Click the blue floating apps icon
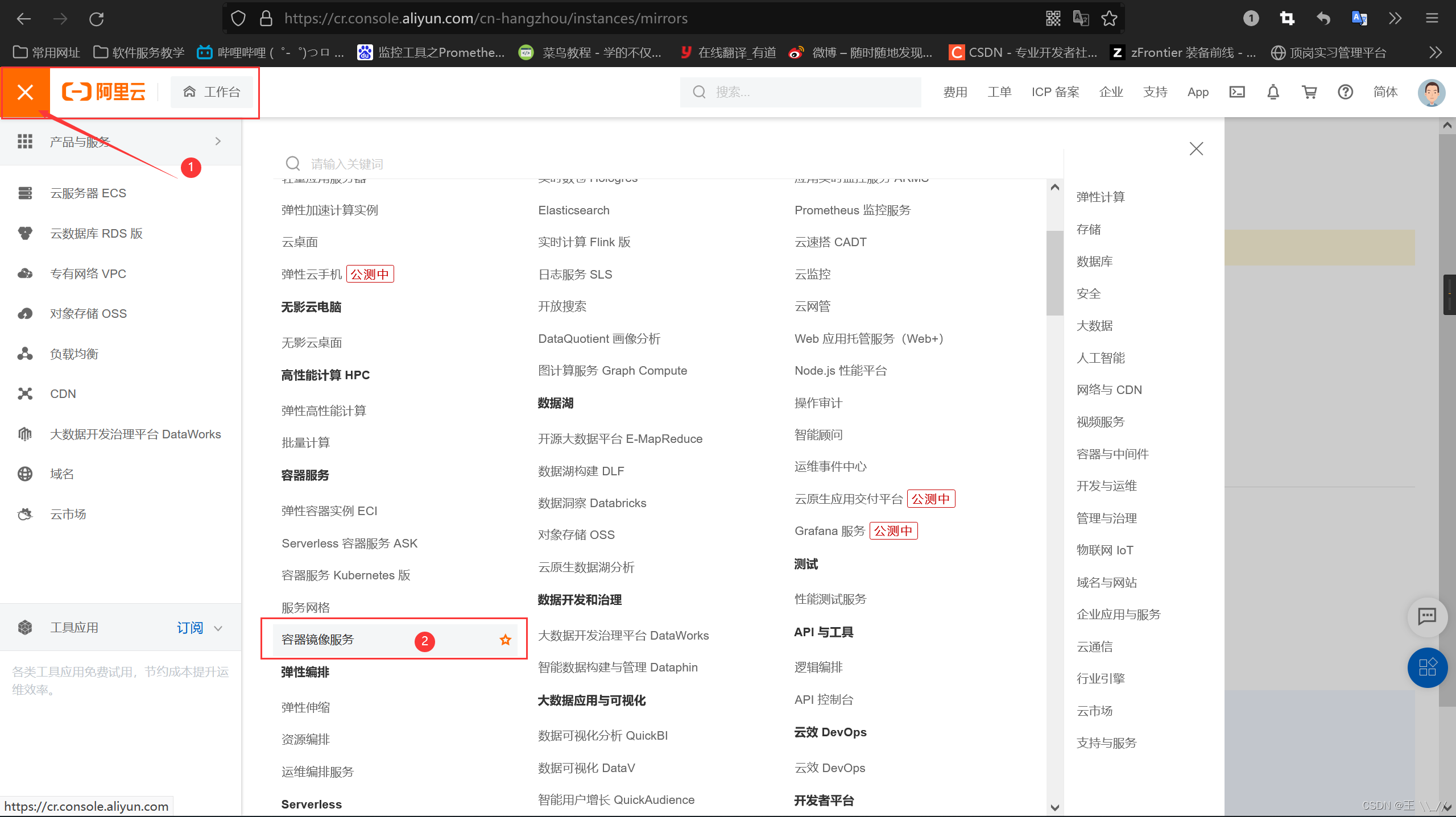 tap(1427, 667)
